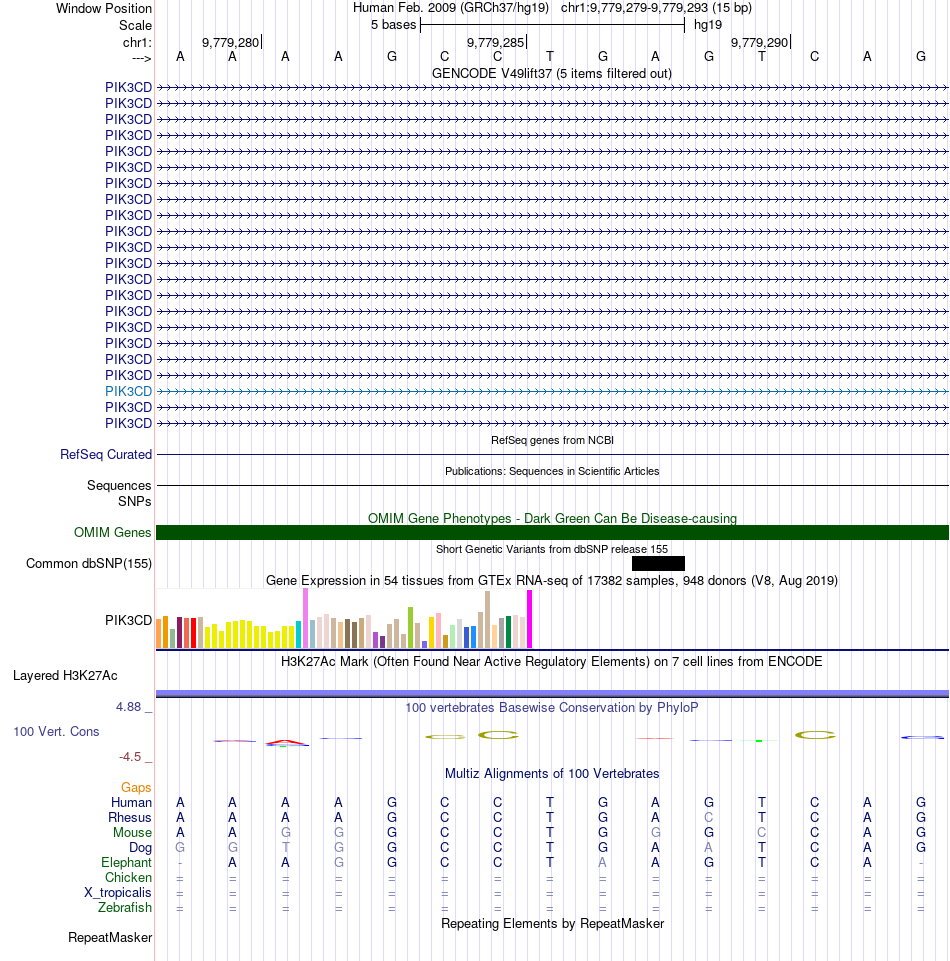Select the RepeatMasker track label
Image resolution: width=950 pixels, height=961 pixels.
110,937
